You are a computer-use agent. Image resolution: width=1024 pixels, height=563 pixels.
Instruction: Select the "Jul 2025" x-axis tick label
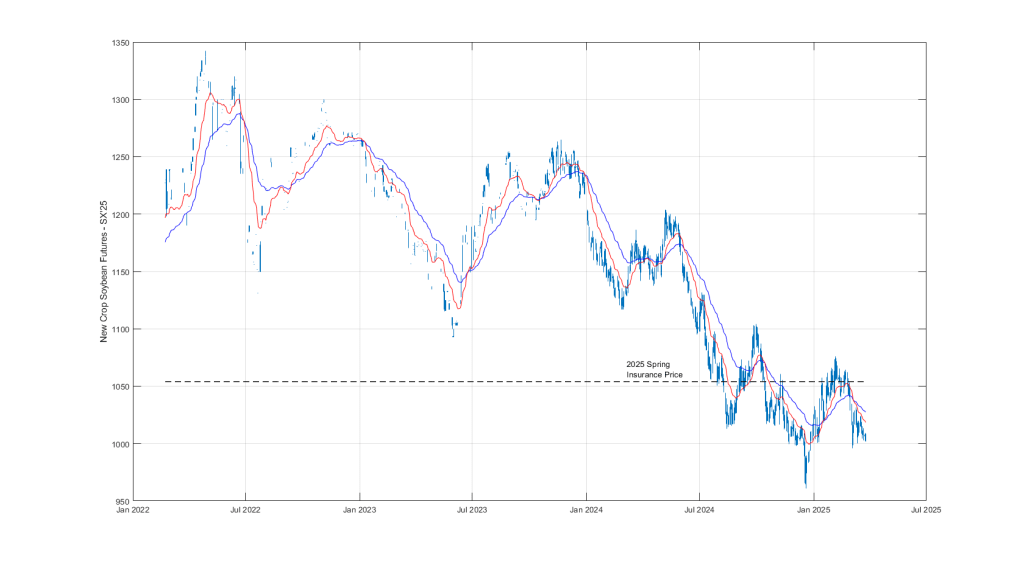[926, 509]
